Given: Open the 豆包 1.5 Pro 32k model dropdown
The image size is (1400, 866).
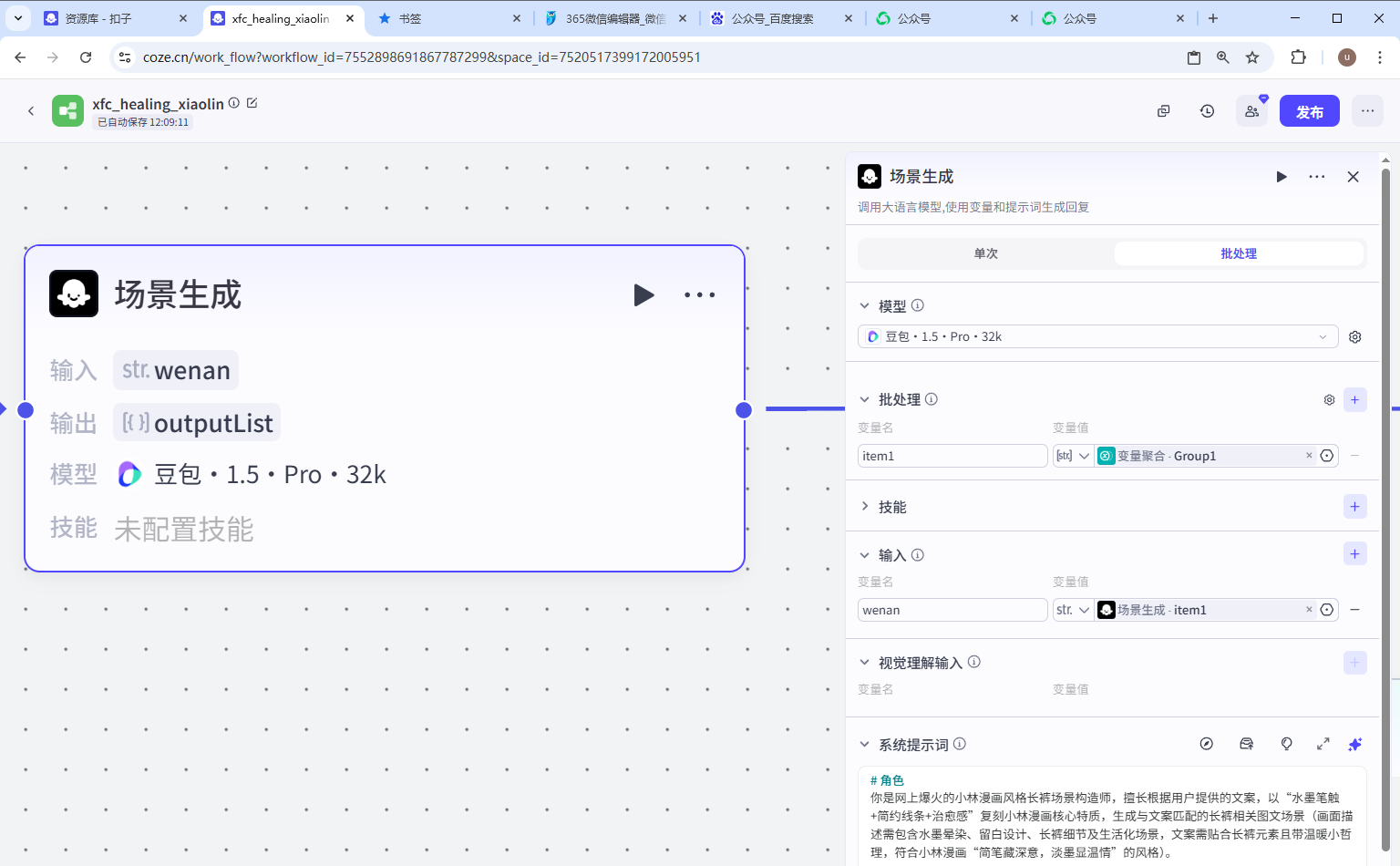Looking at the screenshot, I should [x=1097, y=336].
